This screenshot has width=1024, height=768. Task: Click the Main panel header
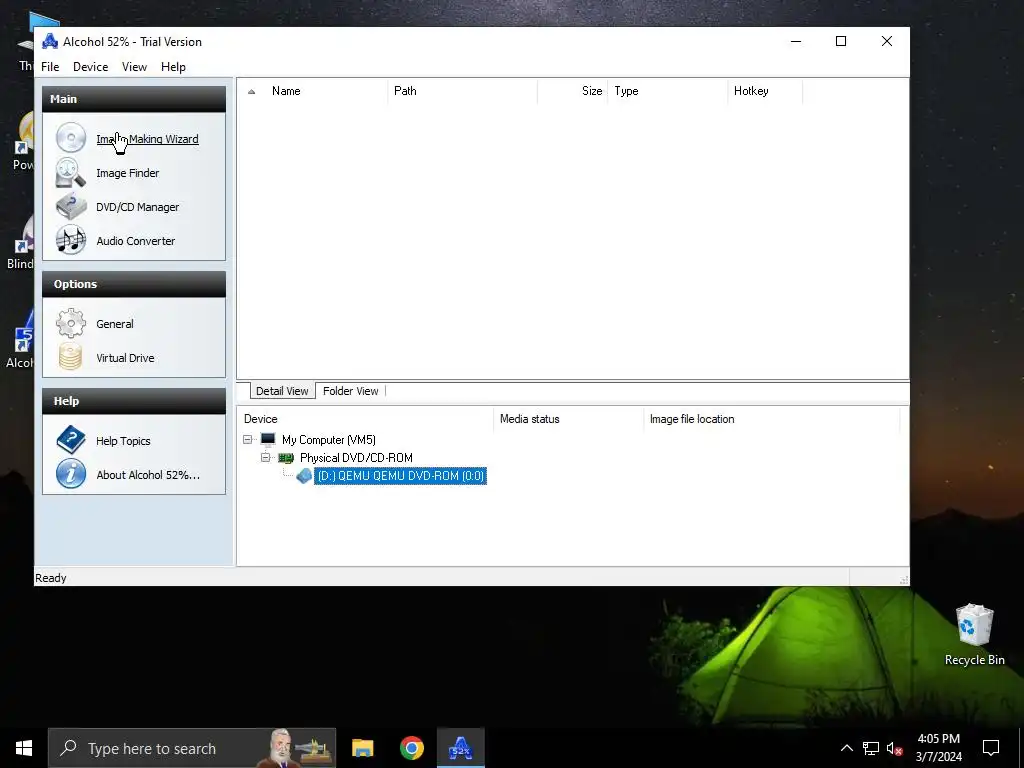(x=134, y=99)
